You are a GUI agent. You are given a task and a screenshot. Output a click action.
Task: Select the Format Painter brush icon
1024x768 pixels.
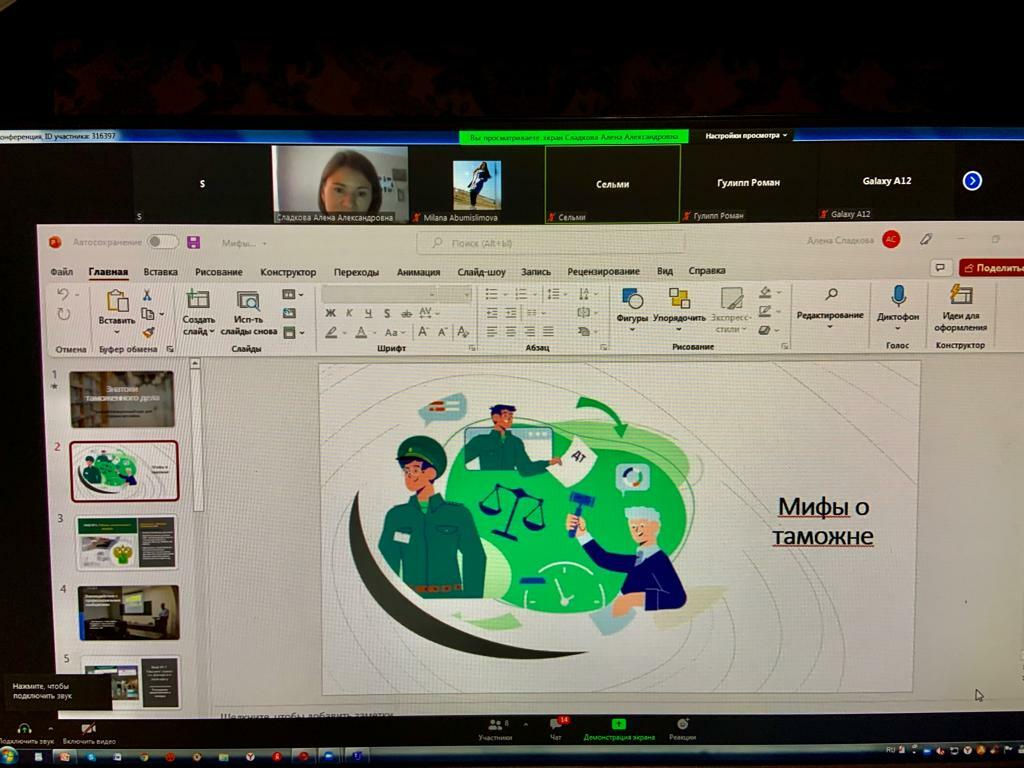148,332
